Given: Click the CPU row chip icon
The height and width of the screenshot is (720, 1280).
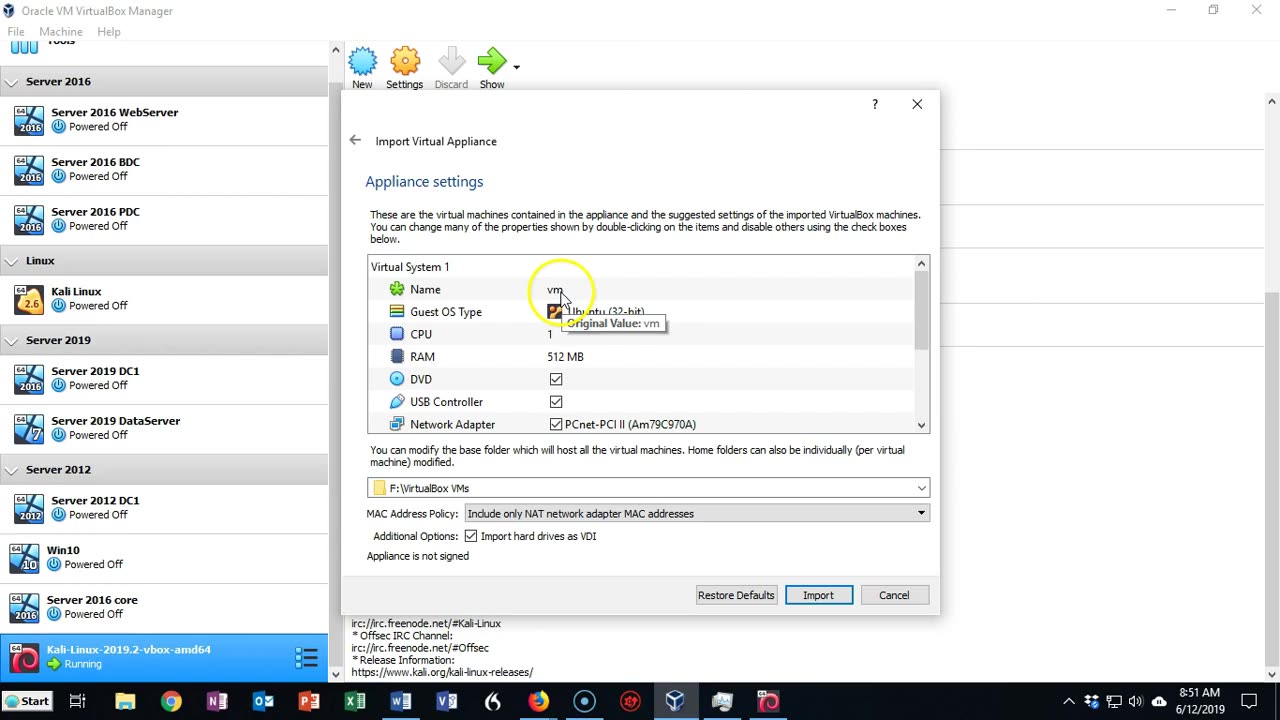Looking at the screenshot, I should click(397, 334).
